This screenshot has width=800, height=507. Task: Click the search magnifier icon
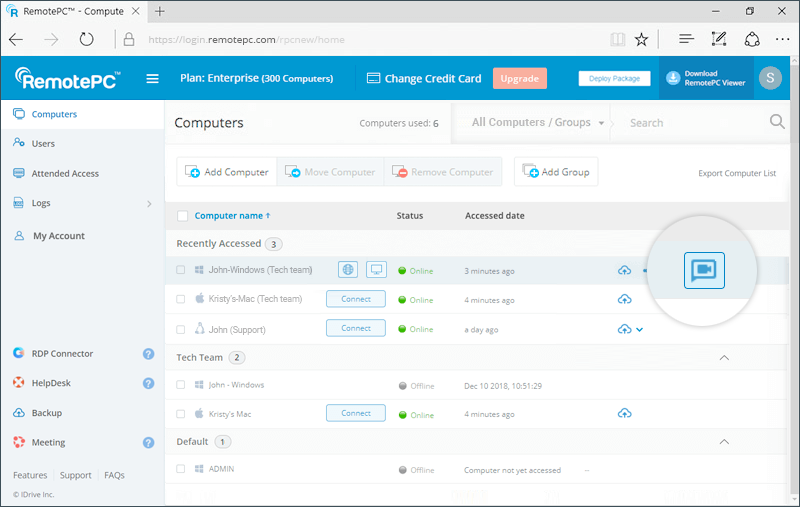point(777,122)
